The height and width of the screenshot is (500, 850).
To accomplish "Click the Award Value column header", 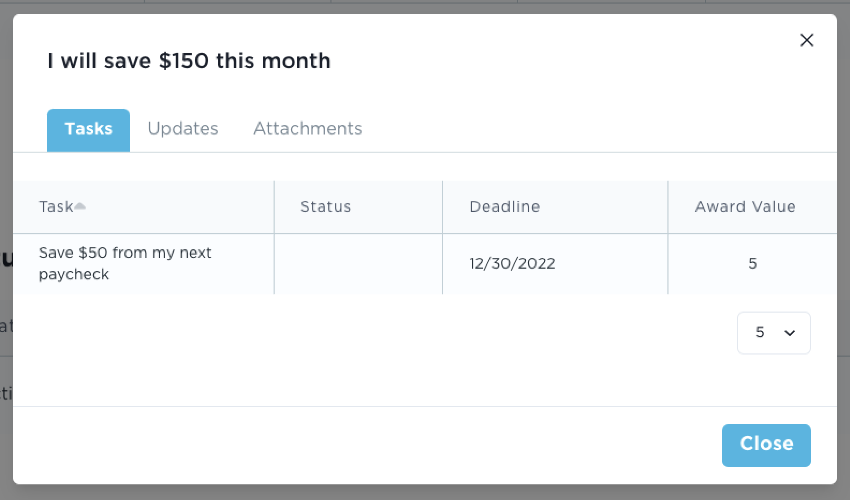I will point(745,207).
